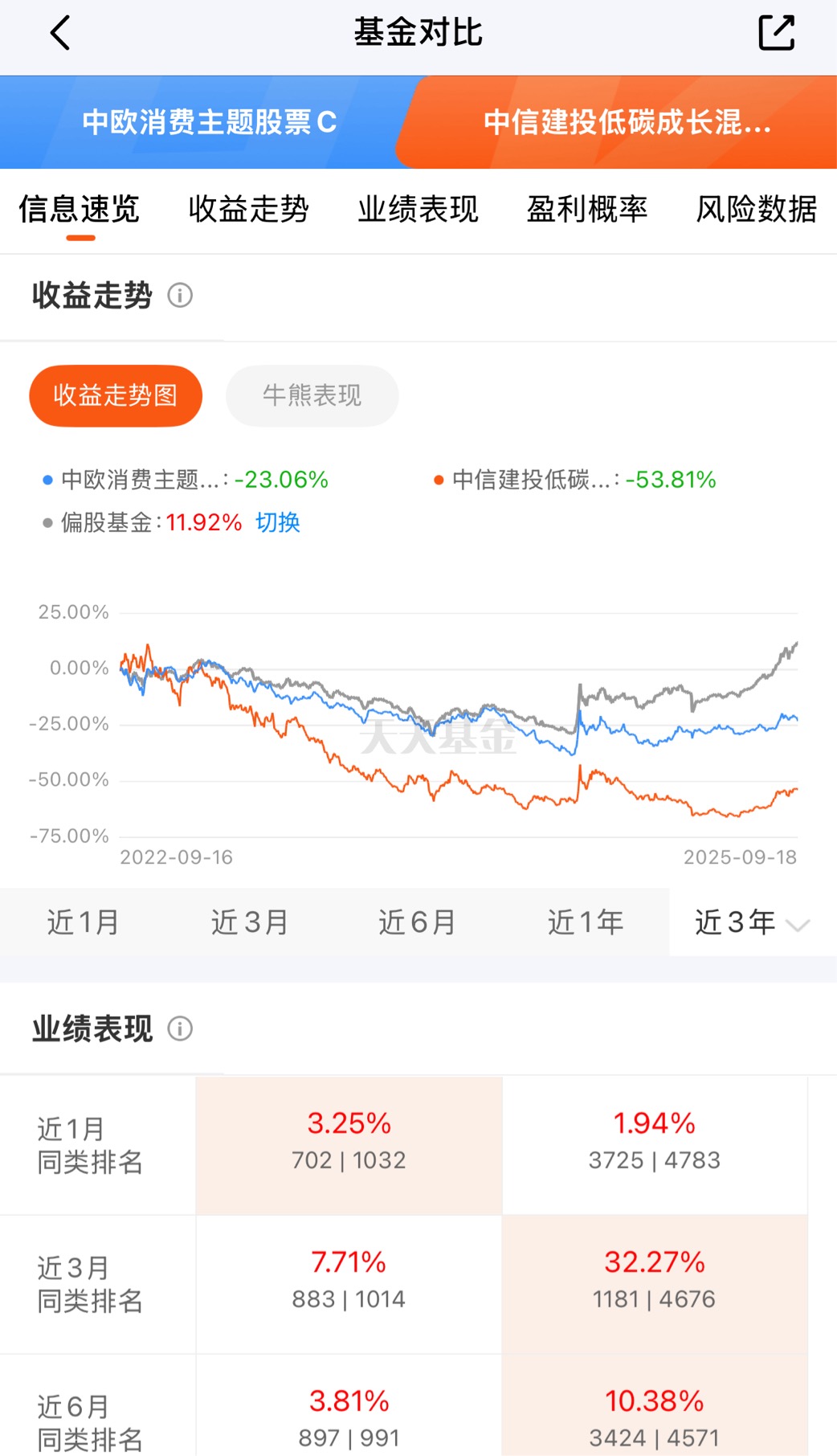Open the share icon at top right

[776, 33]
